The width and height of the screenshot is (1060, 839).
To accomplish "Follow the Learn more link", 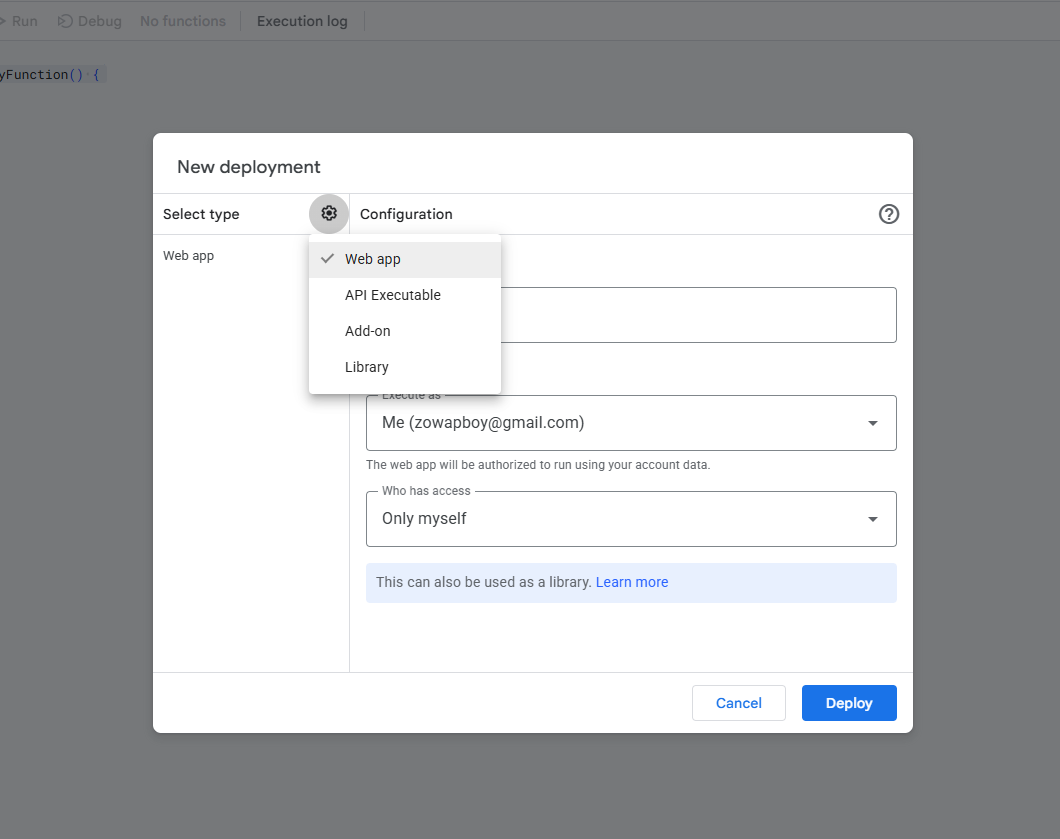I will (631, 582).
